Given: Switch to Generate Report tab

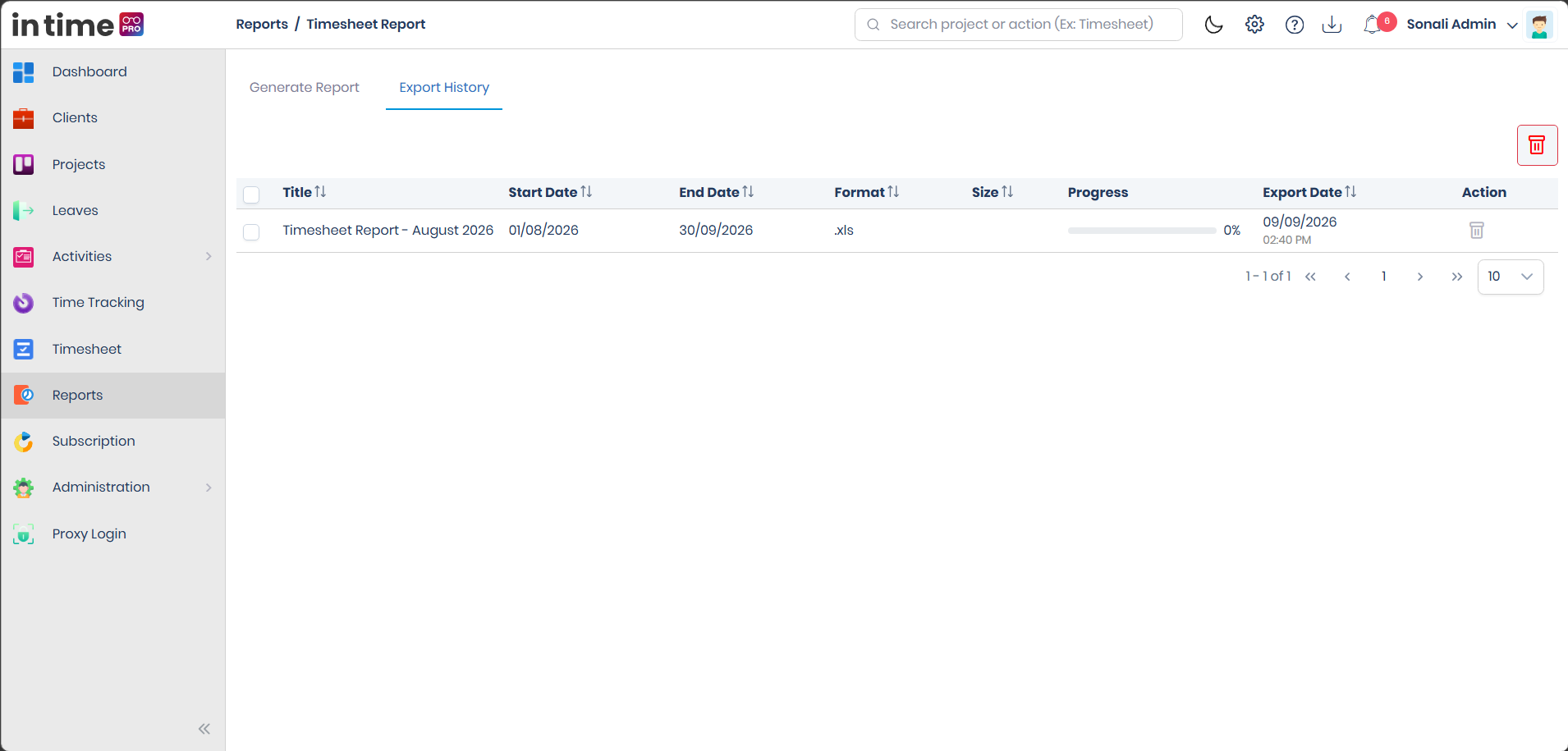Looking at the screenshot, I should (305, 87).
